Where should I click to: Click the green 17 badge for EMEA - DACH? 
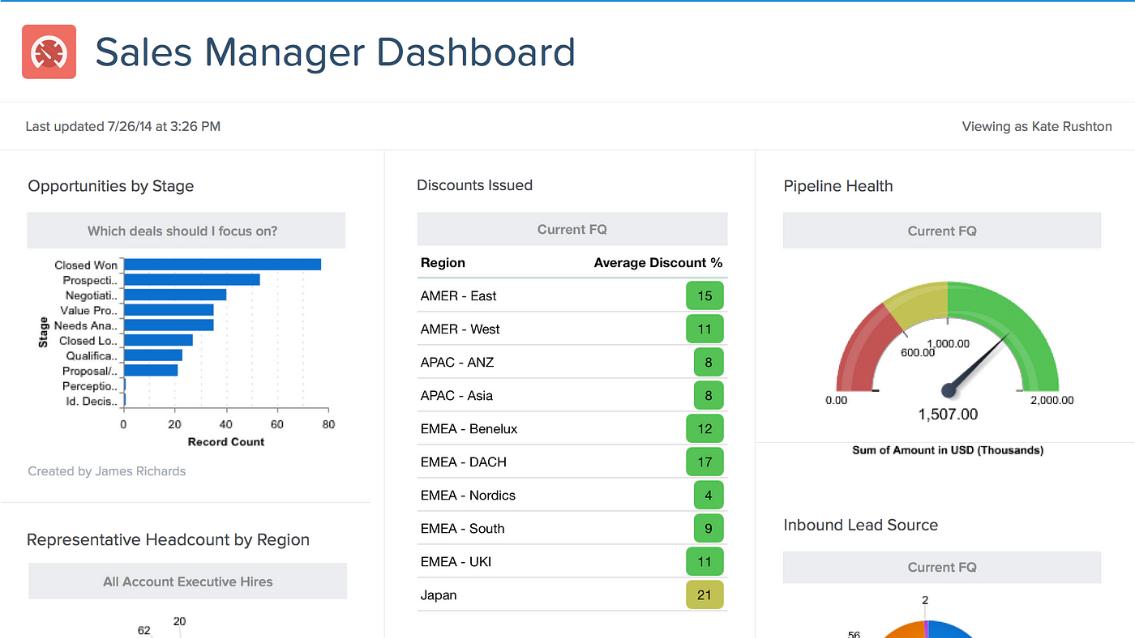click(x=704, y=462)
